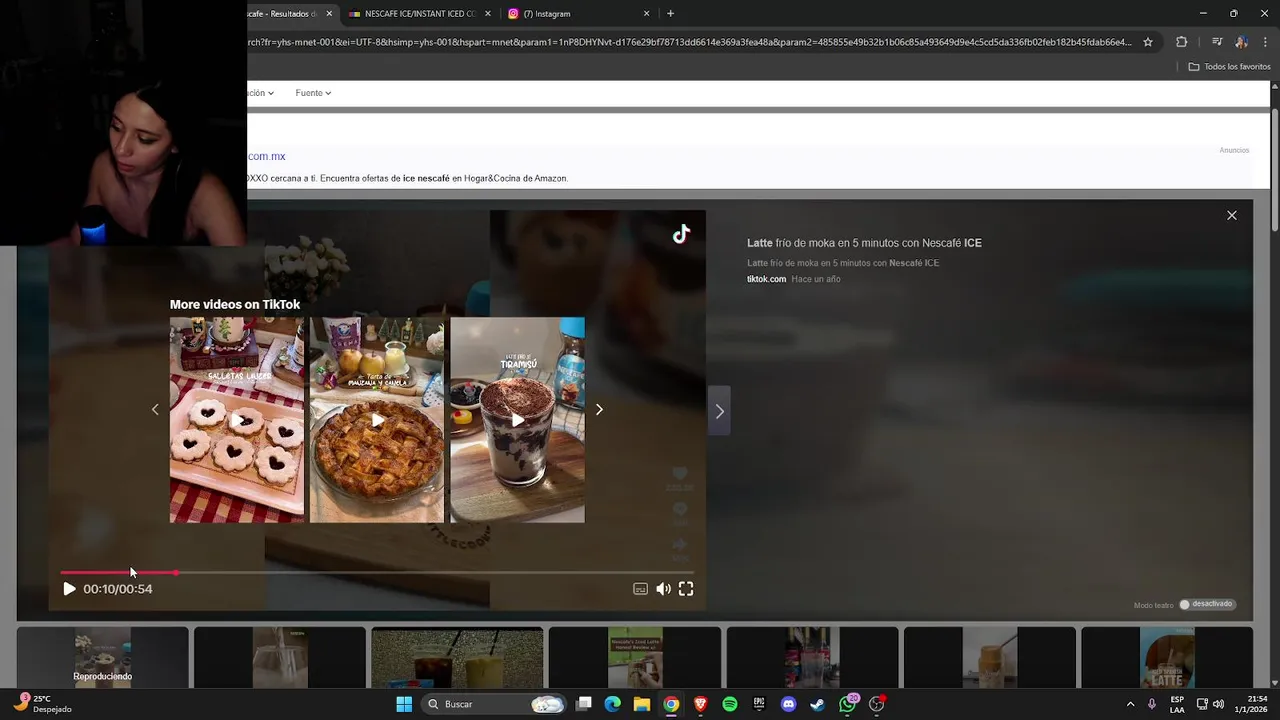Open the Chrome extensions menu
Image resolution: width=1280 pixels, height=720 pixels.
tap(1182, 42)
